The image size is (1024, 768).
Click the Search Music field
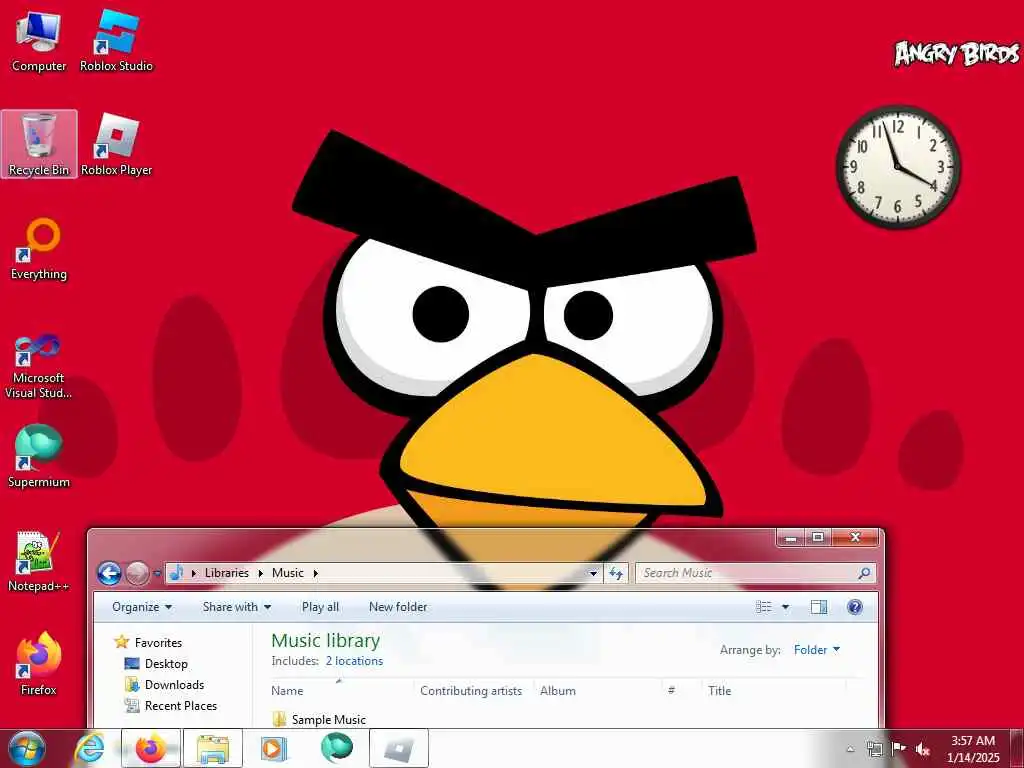[754, 573]
